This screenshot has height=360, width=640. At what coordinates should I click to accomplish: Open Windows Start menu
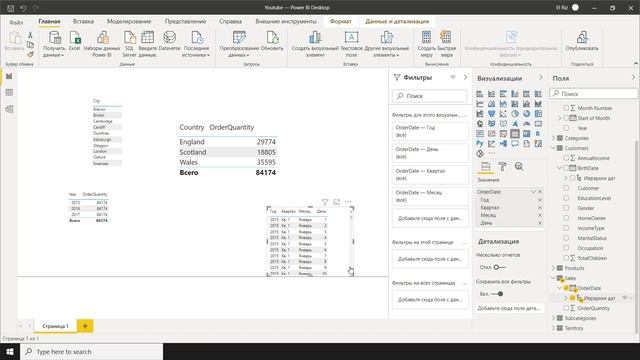coord(10,351)
